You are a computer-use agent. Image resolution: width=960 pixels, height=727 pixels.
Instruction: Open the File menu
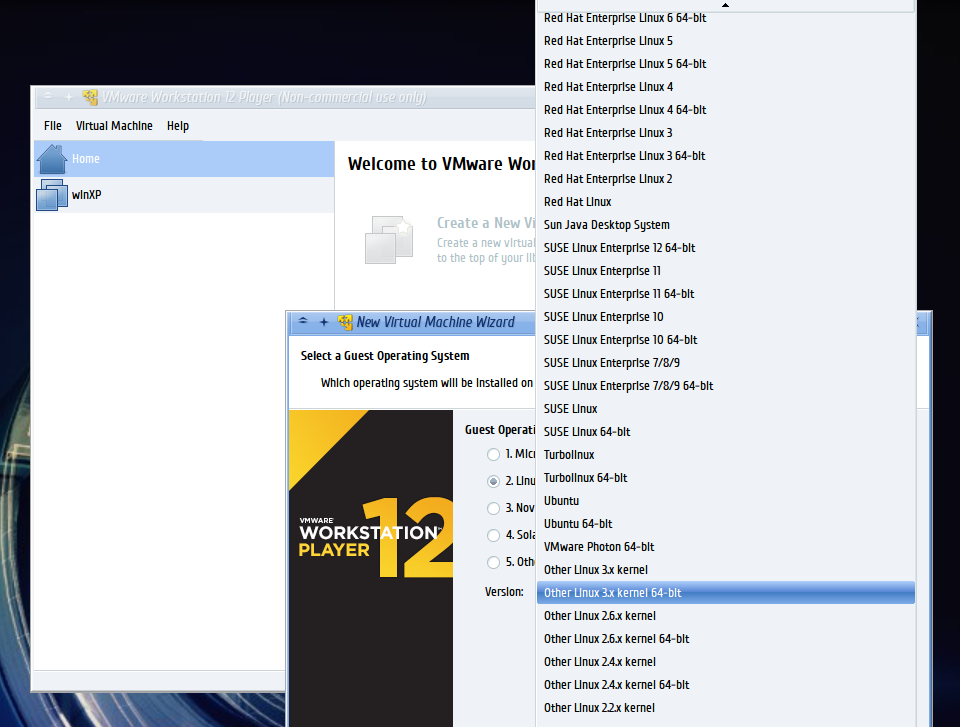click(x=53, y=126)
